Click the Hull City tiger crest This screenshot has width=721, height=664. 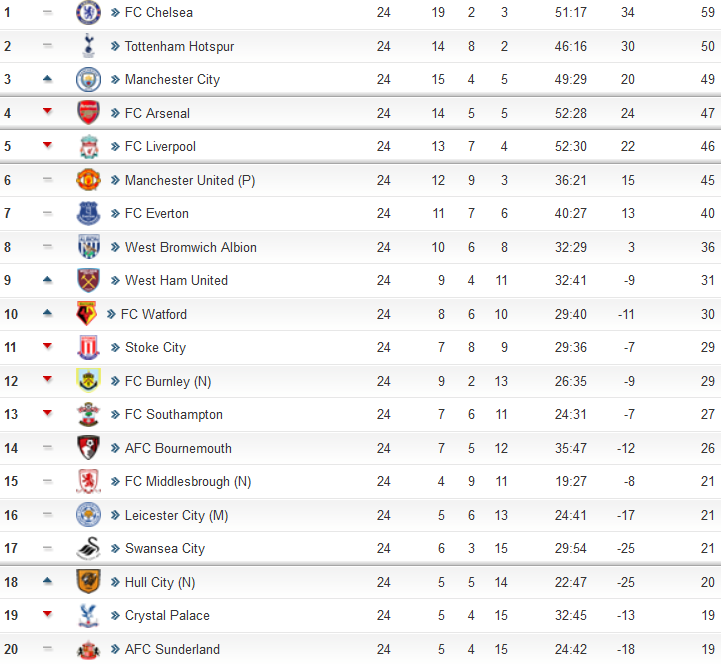88,581
